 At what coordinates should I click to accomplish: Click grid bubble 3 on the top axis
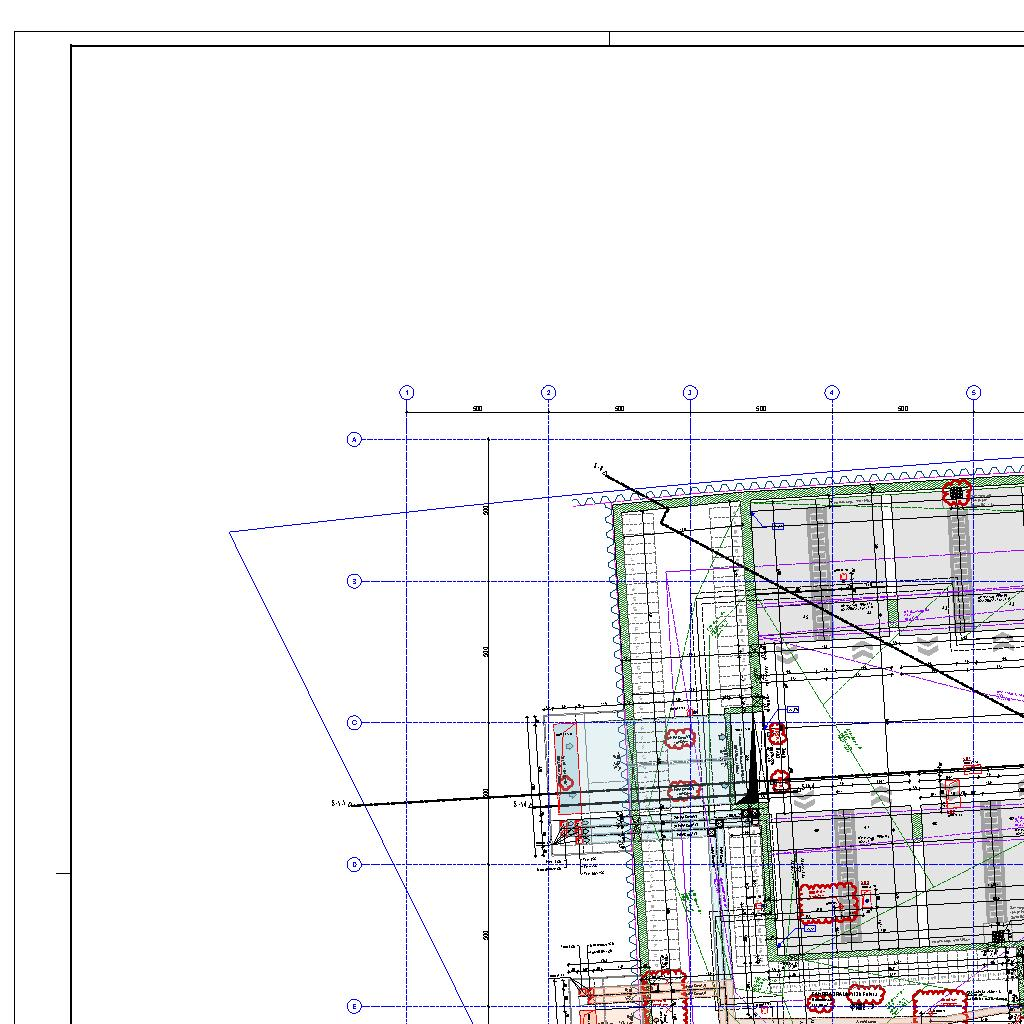point(690,393)
